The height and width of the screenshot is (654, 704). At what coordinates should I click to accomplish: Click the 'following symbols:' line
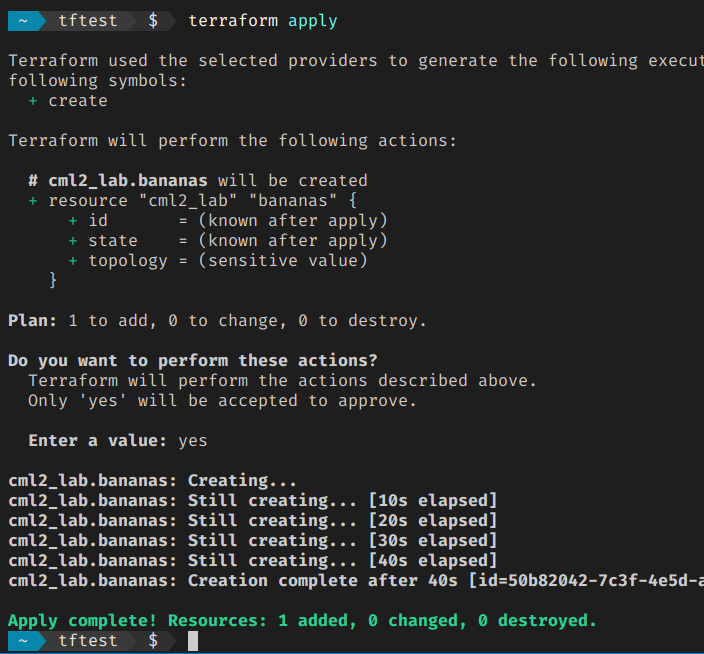[97, 81]
